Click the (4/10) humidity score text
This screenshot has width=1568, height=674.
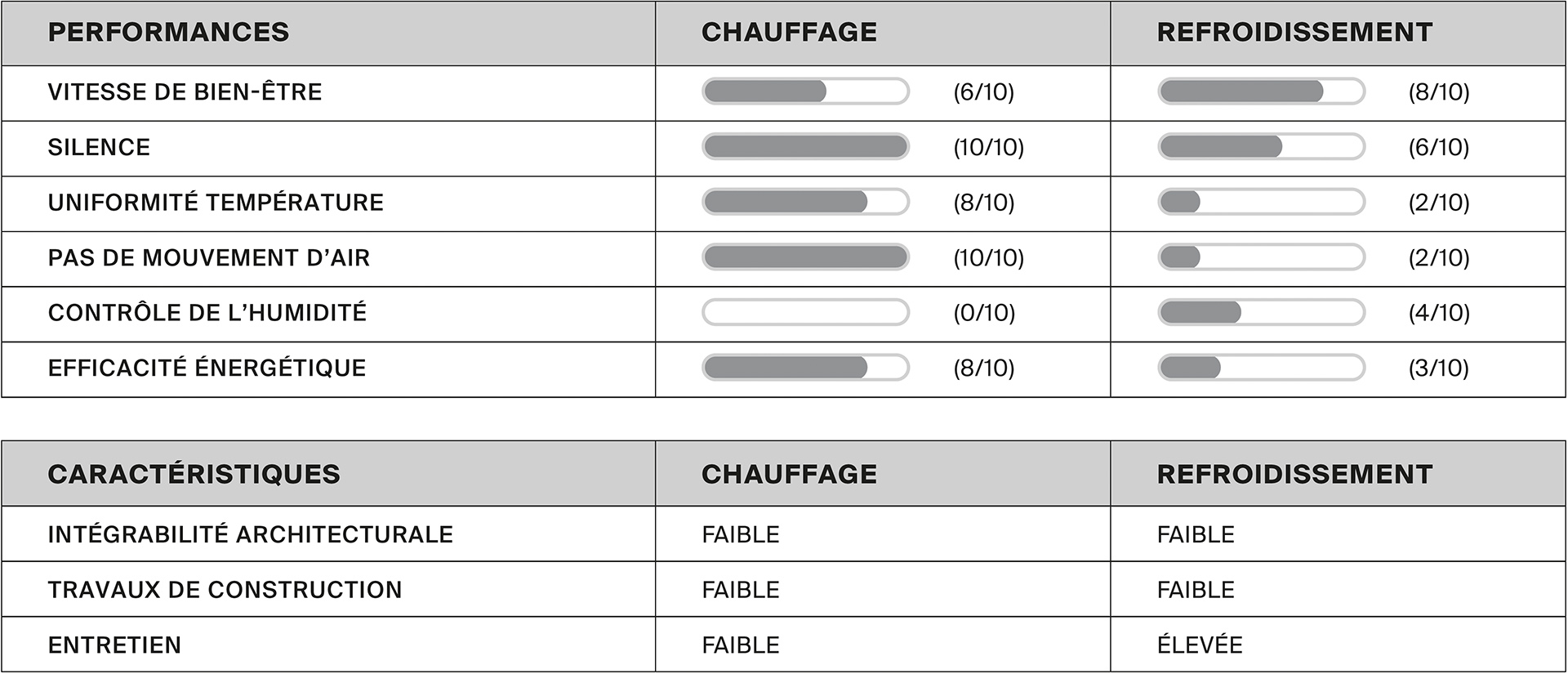(1439, 313)
